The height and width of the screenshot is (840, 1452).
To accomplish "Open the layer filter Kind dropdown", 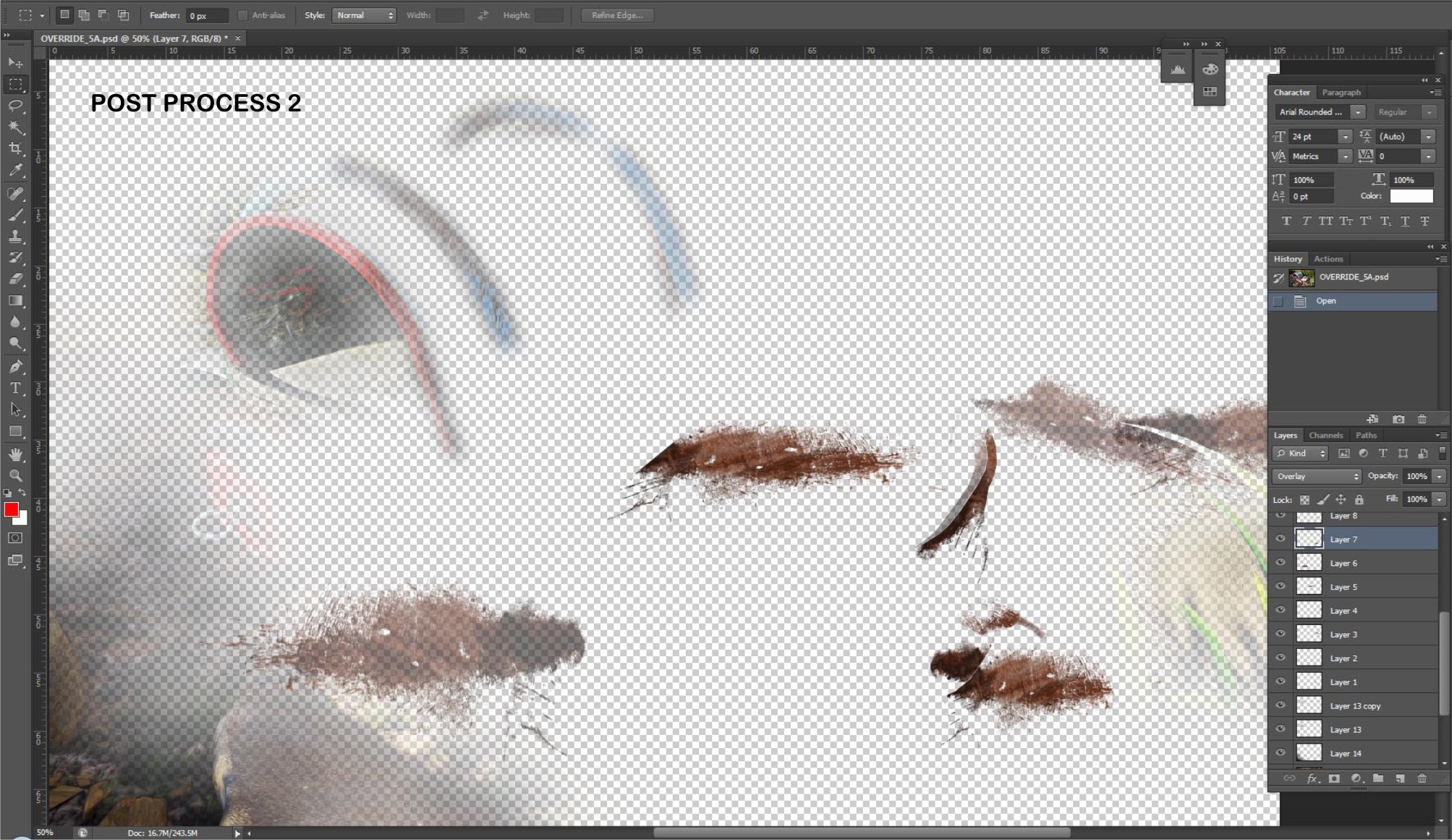I will pos(1301,454).
